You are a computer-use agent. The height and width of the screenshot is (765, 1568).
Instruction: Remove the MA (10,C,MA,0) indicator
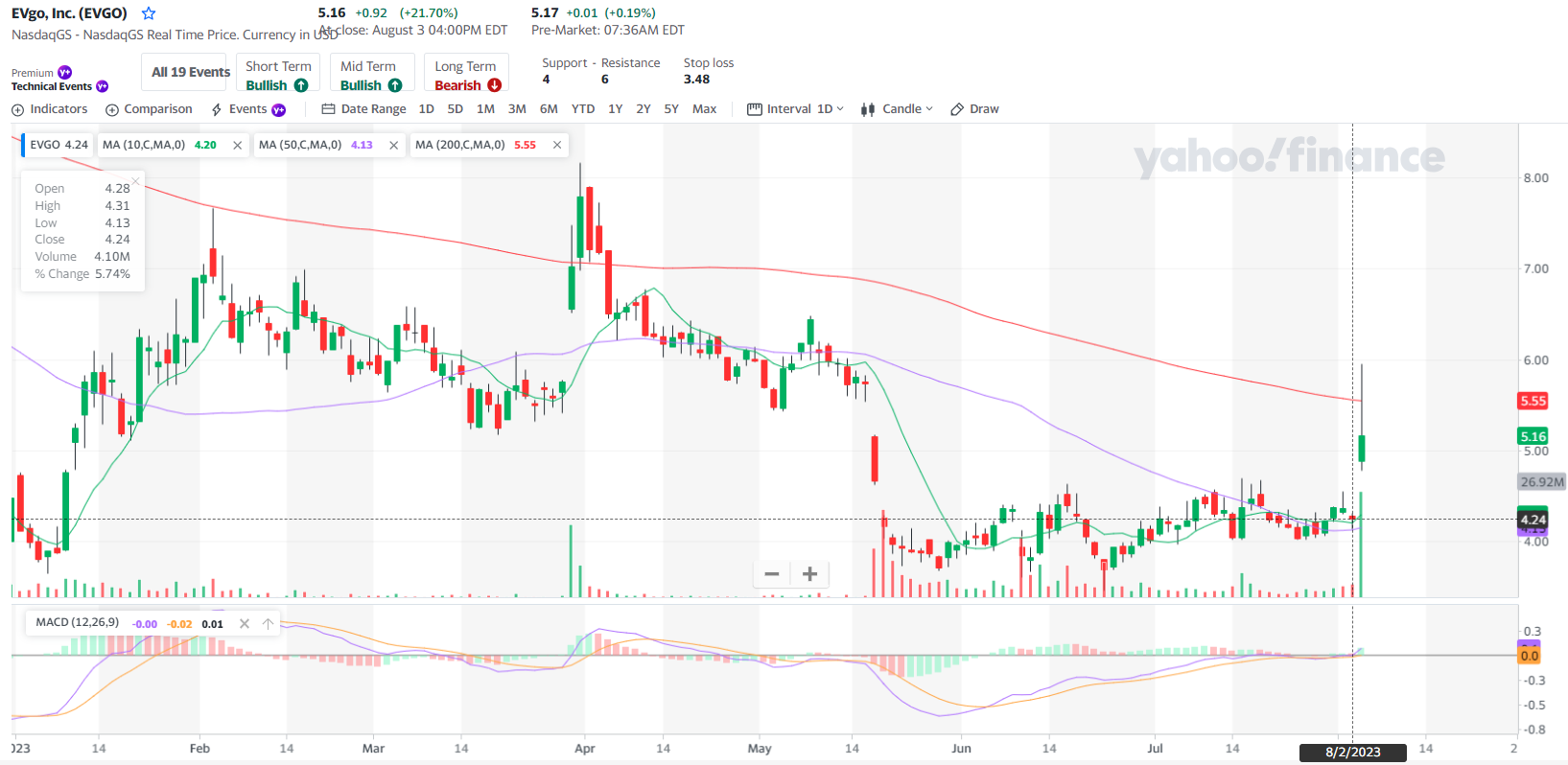pyautogui.click(x=237, y=146)
